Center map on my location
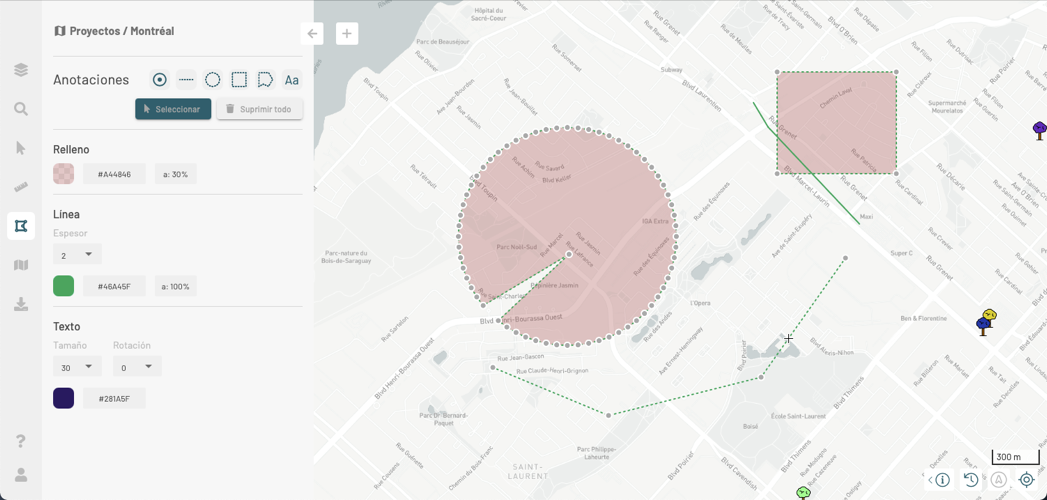 1026,480
